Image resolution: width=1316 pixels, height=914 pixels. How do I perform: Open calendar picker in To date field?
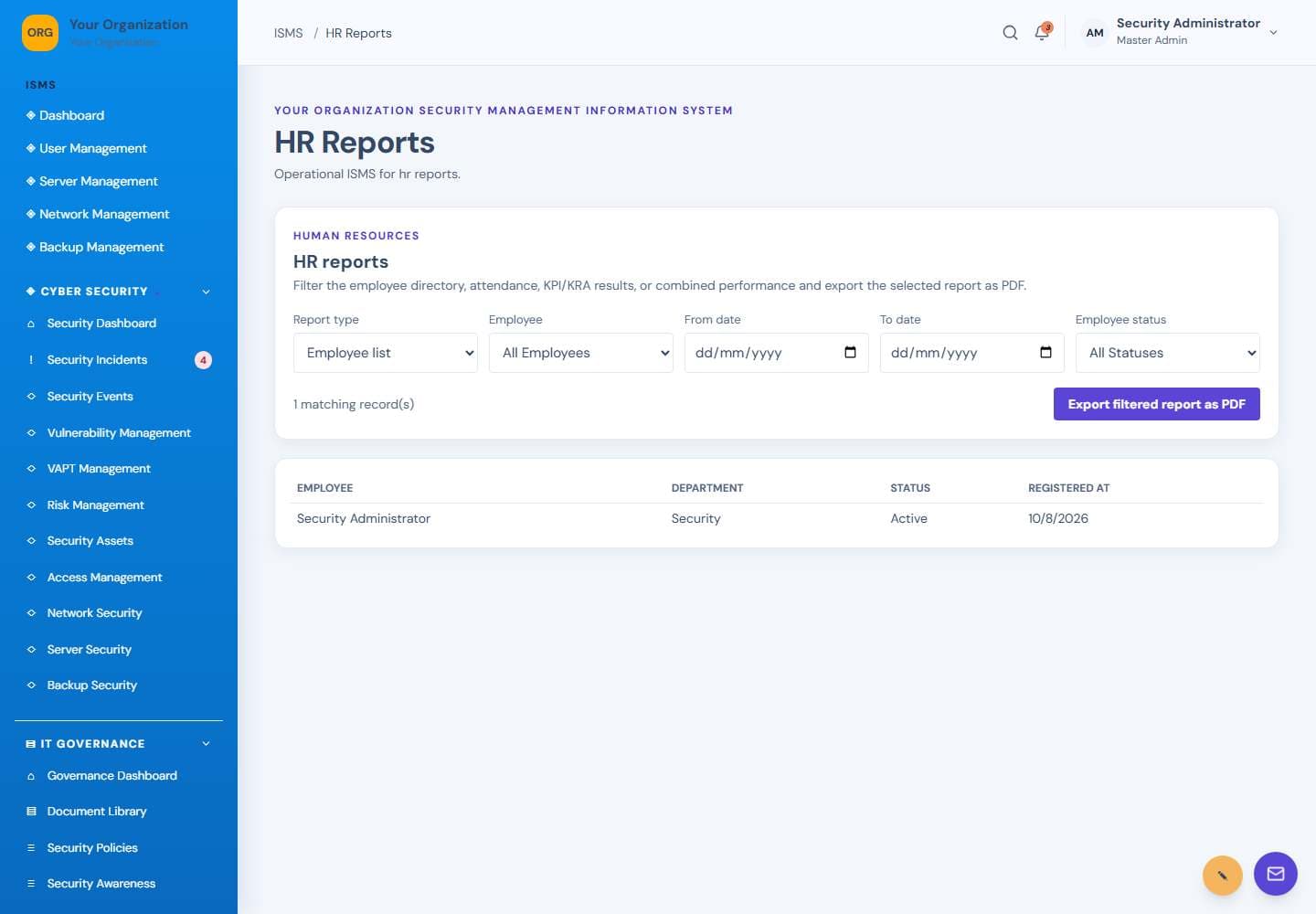[x=1045, y=353]
